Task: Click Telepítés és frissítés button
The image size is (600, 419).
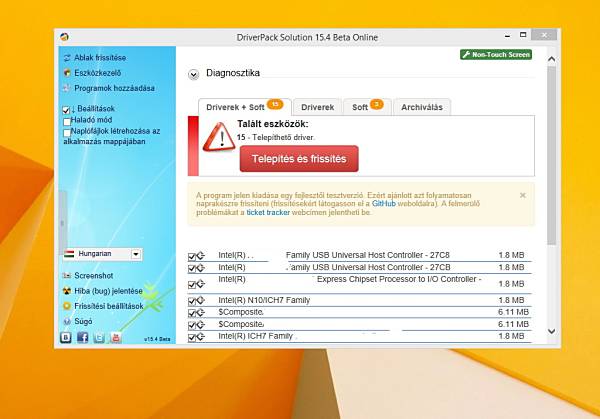Action: [299, 159]
